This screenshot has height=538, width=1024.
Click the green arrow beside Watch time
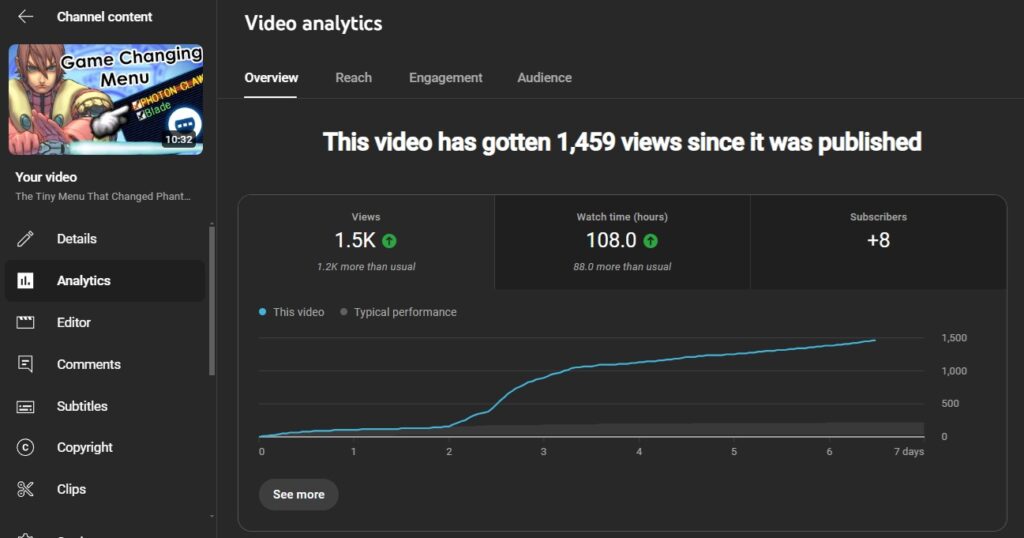coord(650,241)
